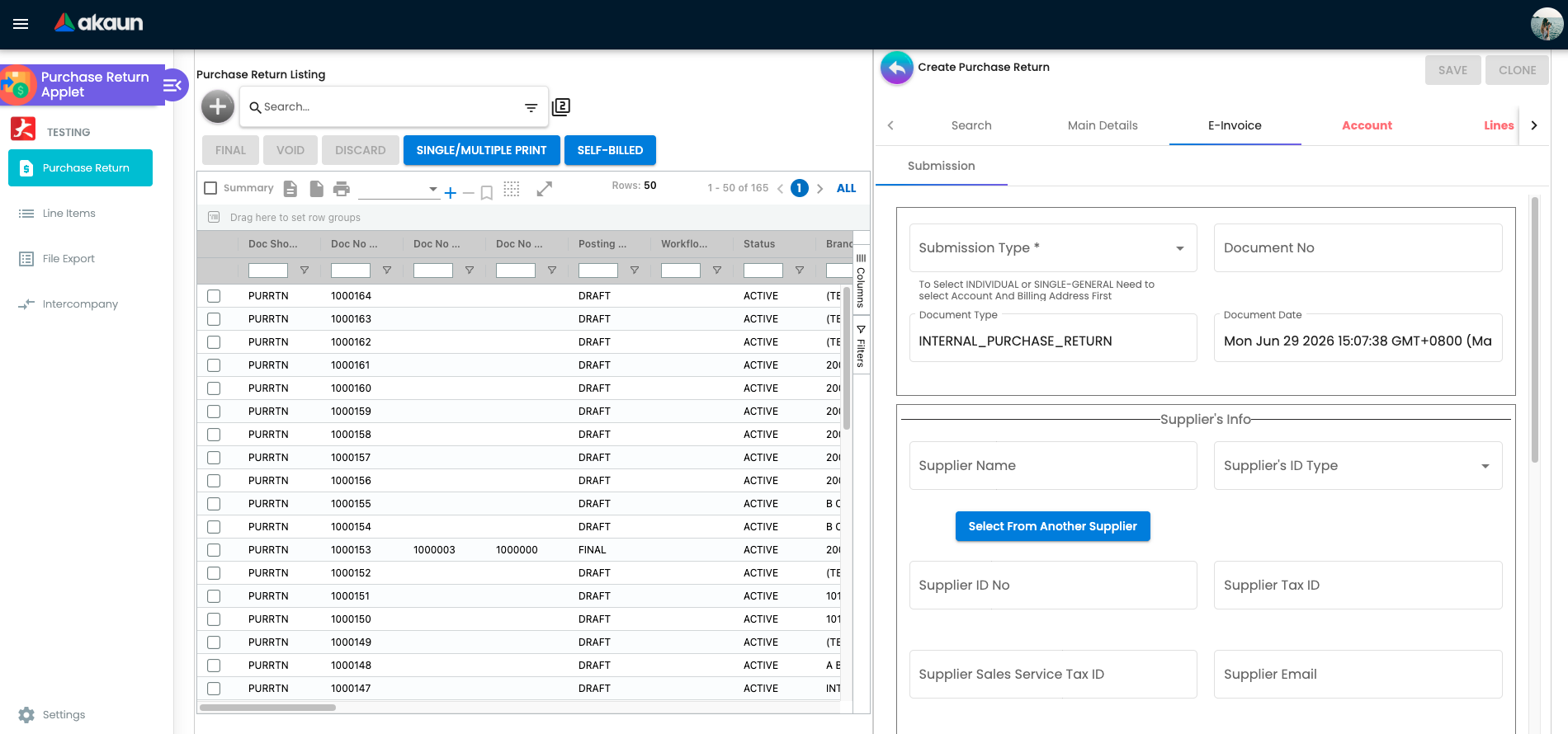Click the bookmark view icon

(487, 192)
